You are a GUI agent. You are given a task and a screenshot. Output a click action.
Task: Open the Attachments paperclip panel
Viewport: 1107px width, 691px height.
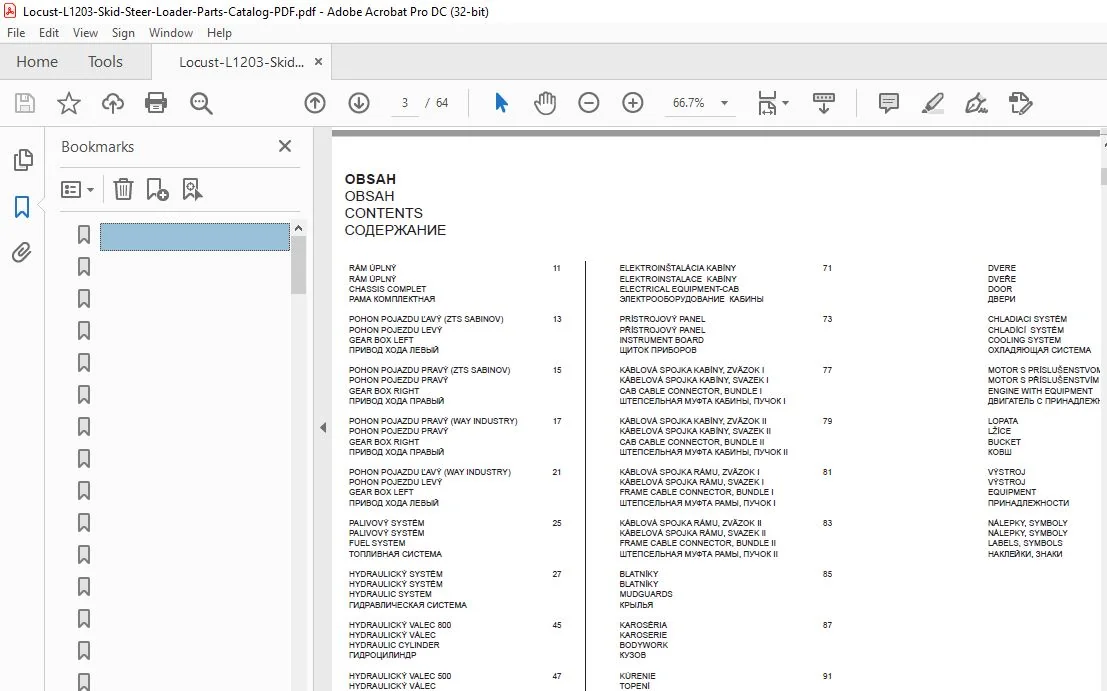click(x=23, y=252)
